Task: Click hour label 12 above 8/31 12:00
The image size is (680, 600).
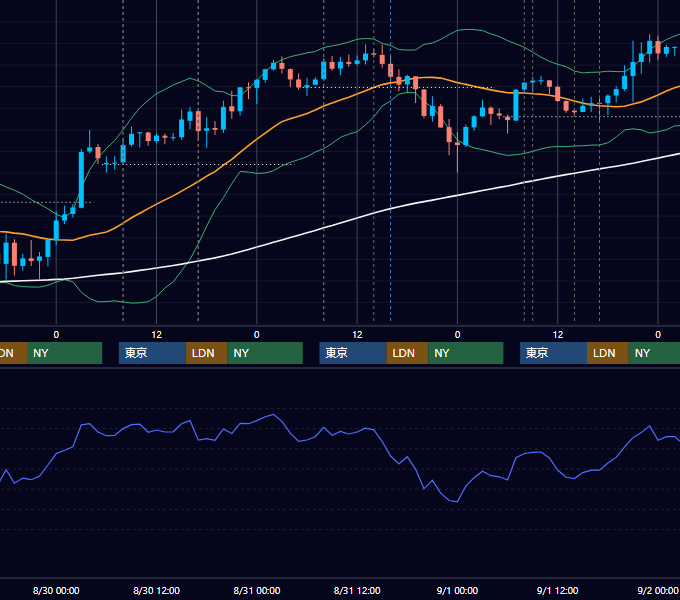Action: point(357,334)
